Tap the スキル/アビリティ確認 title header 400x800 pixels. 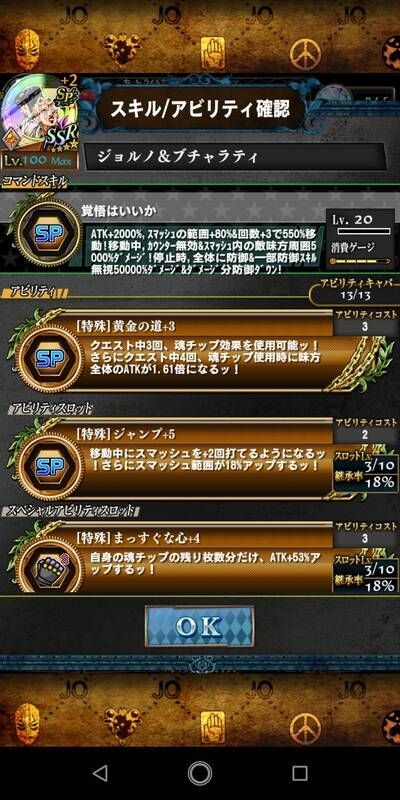coord(201,108)
